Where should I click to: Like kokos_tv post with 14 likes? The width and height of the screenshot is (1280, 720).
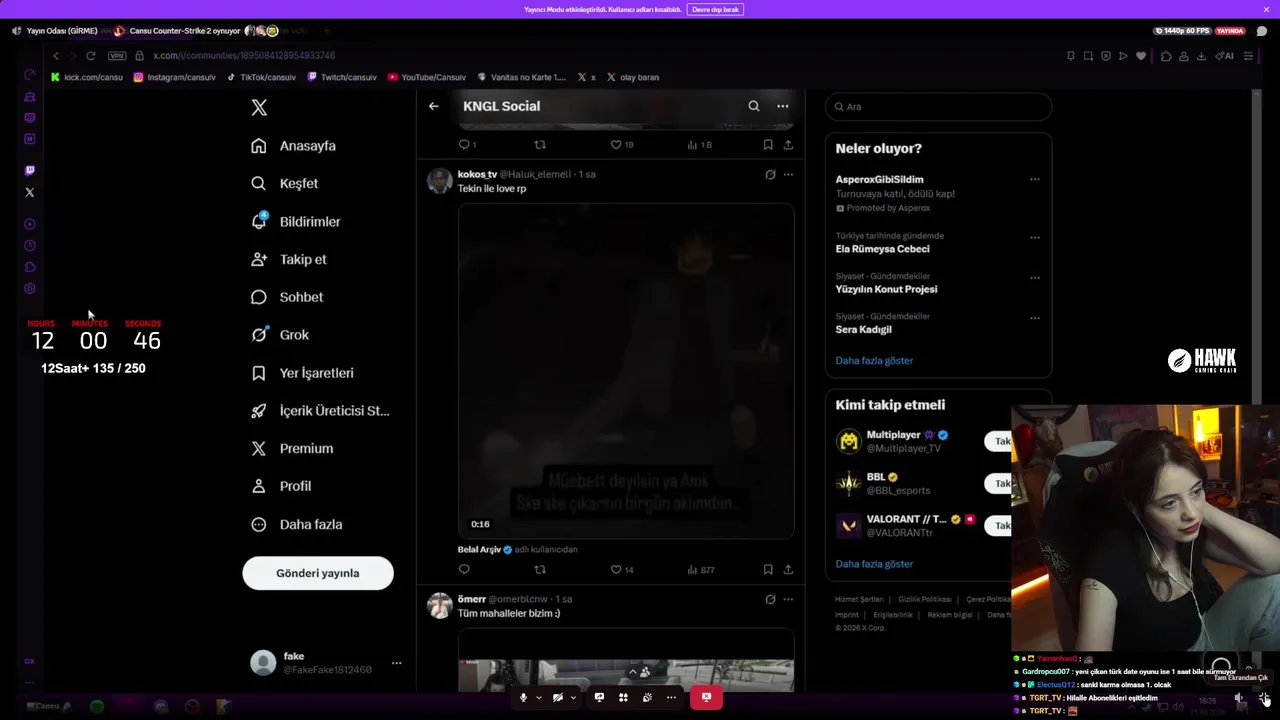coord(622,570)
